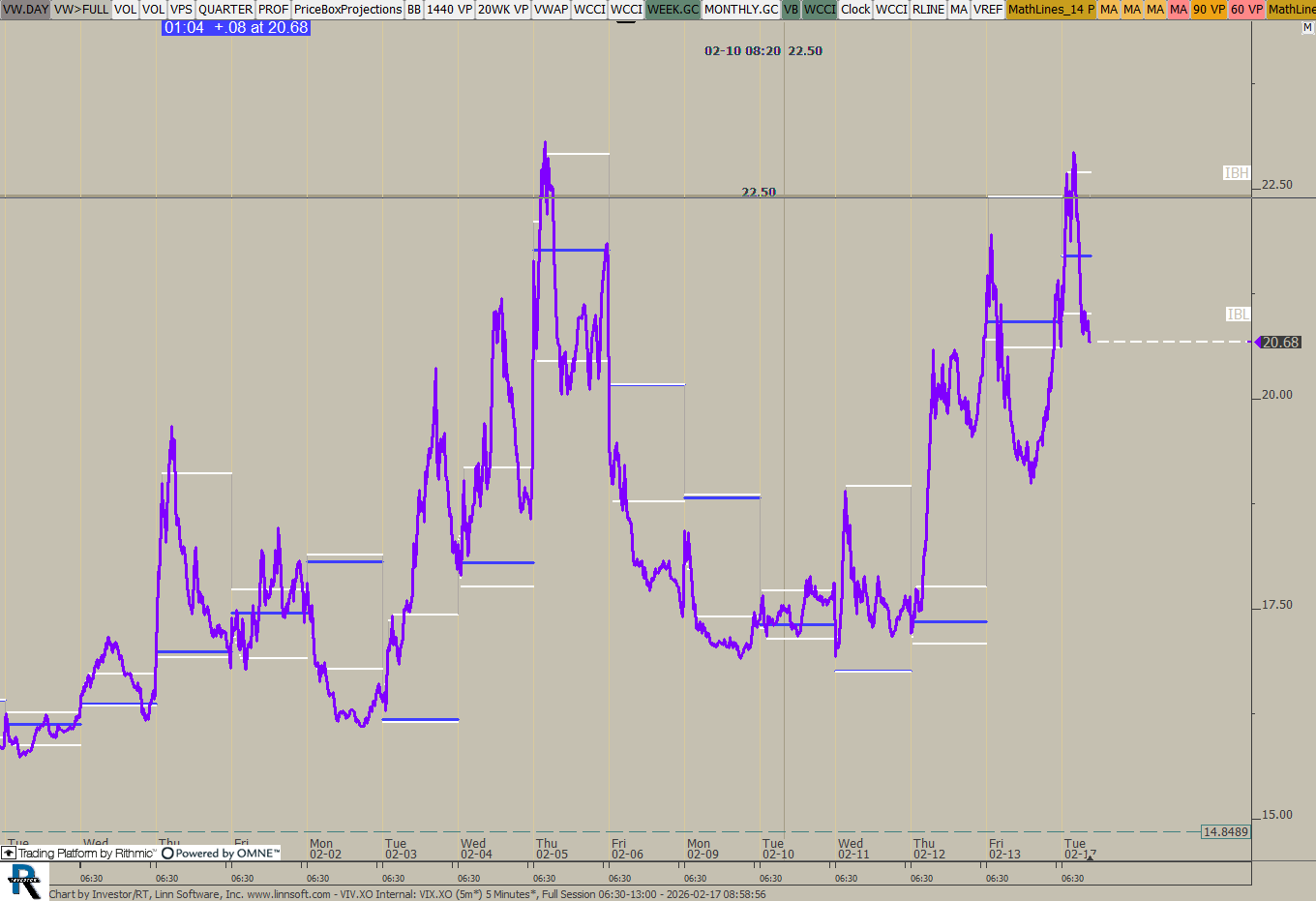This screenshot has height=901, width=1316.
Task: Open the QUARTER toolbar button
Action: (224, 10)
